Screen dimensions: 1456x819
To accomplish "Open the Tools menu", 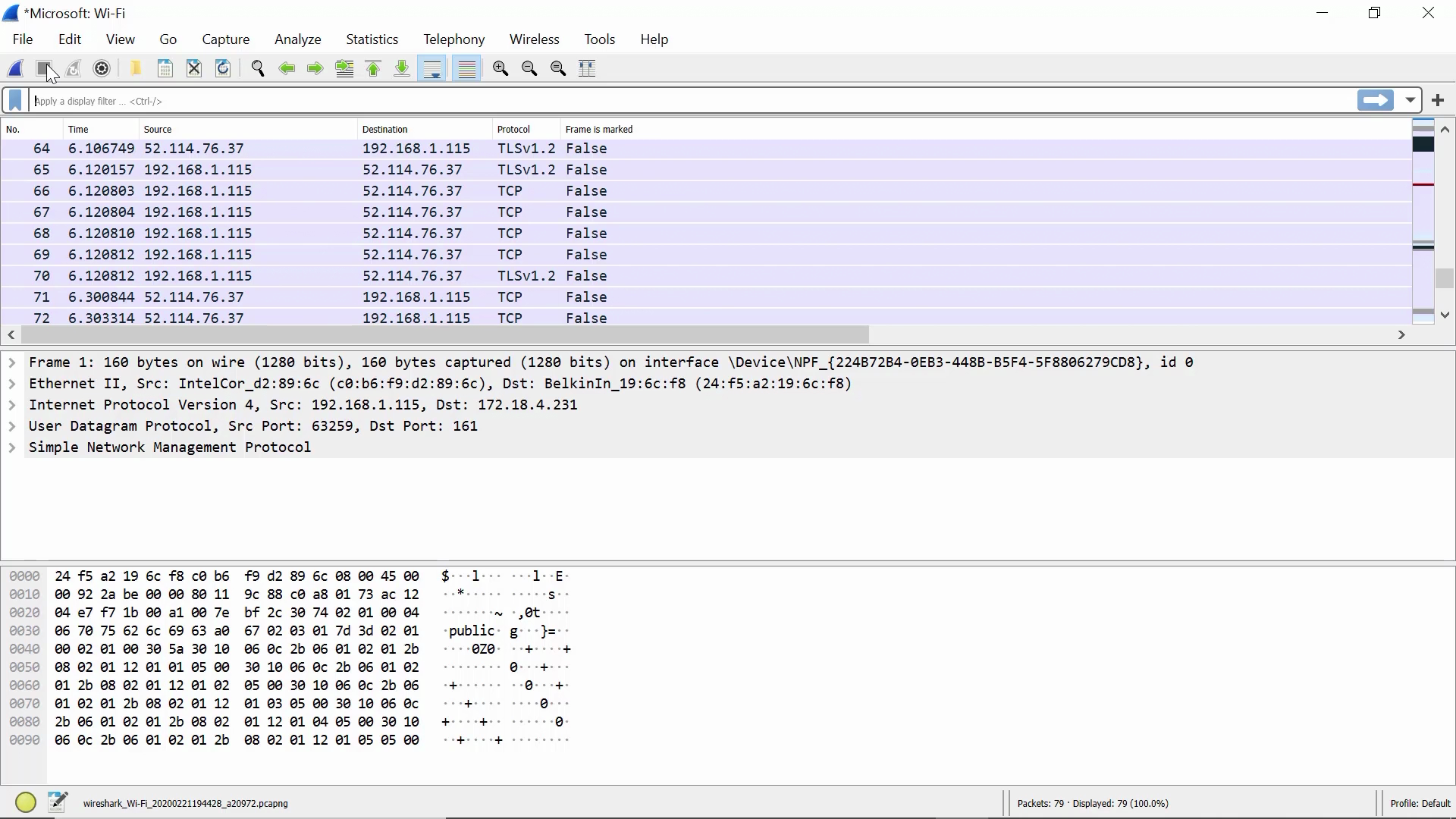I will pyautogui.click(x=600, y=39).
